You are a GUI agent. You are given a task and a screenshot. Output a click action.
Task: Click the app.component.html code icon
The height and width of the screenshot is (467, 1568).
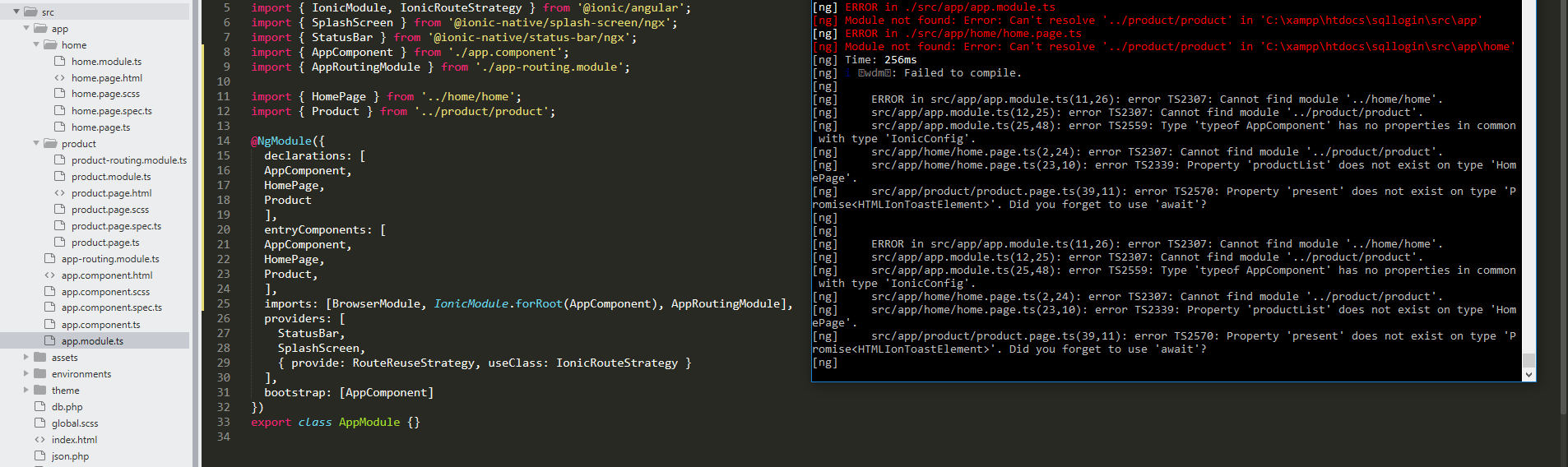click(x=50, y=275)
